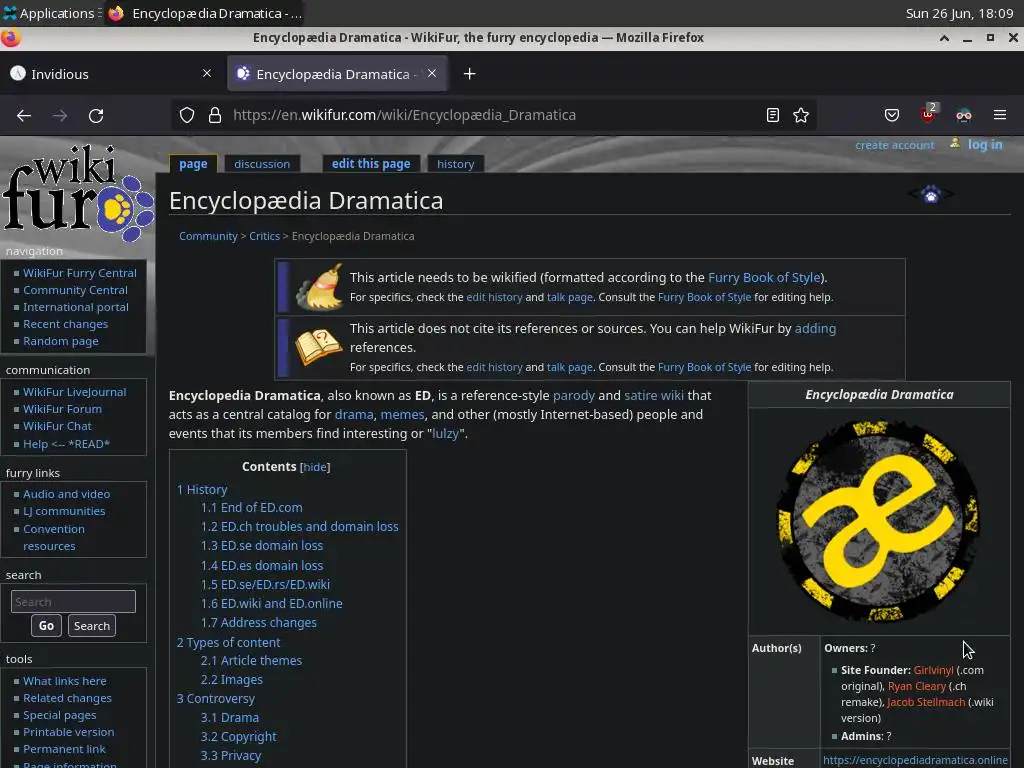Viewport: 1024px width, 768px height.
Task: Follow the 'parody' link in intro
Action: point(573,395)
